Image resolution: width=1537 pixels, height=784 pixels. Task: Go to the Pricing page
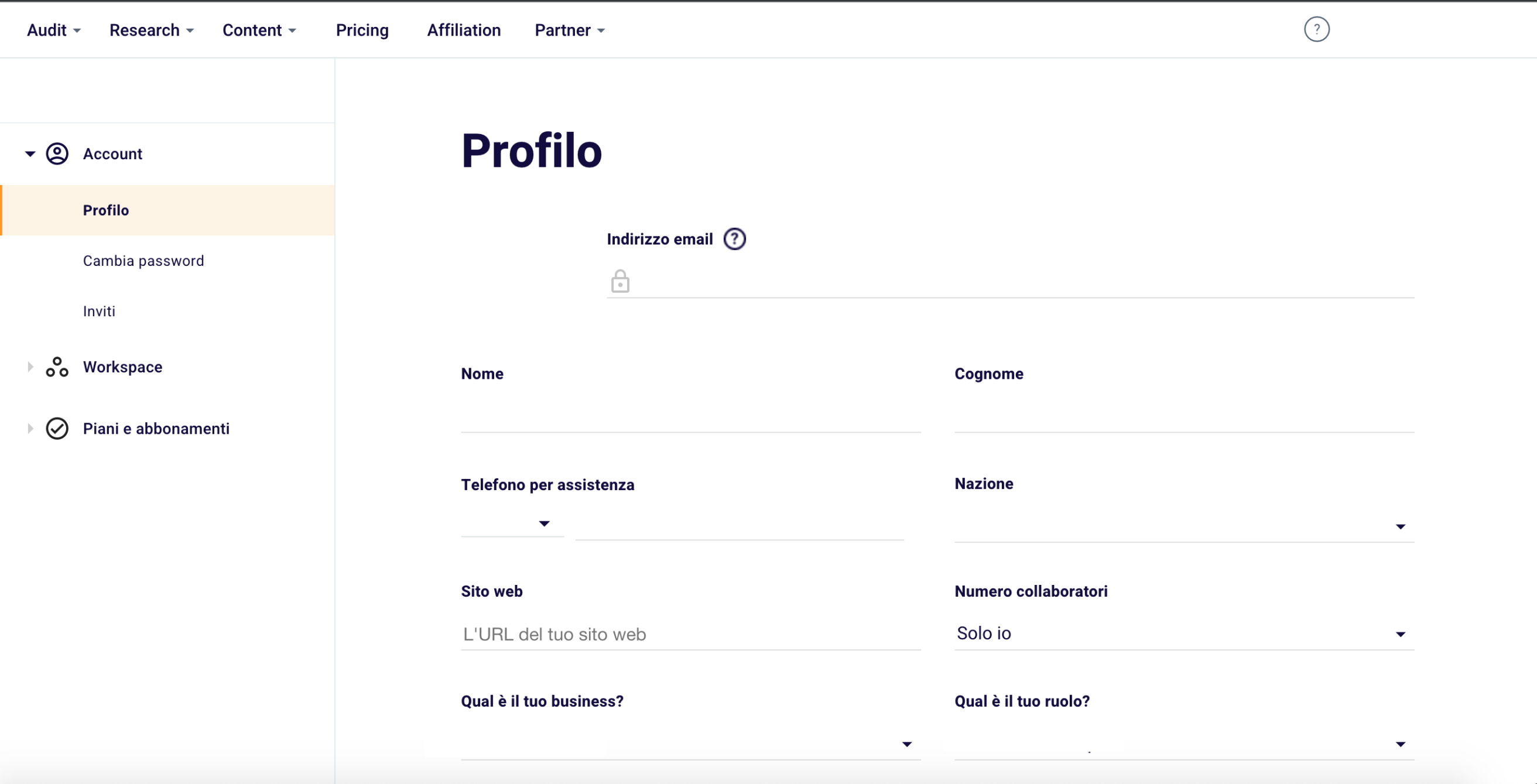362,30
